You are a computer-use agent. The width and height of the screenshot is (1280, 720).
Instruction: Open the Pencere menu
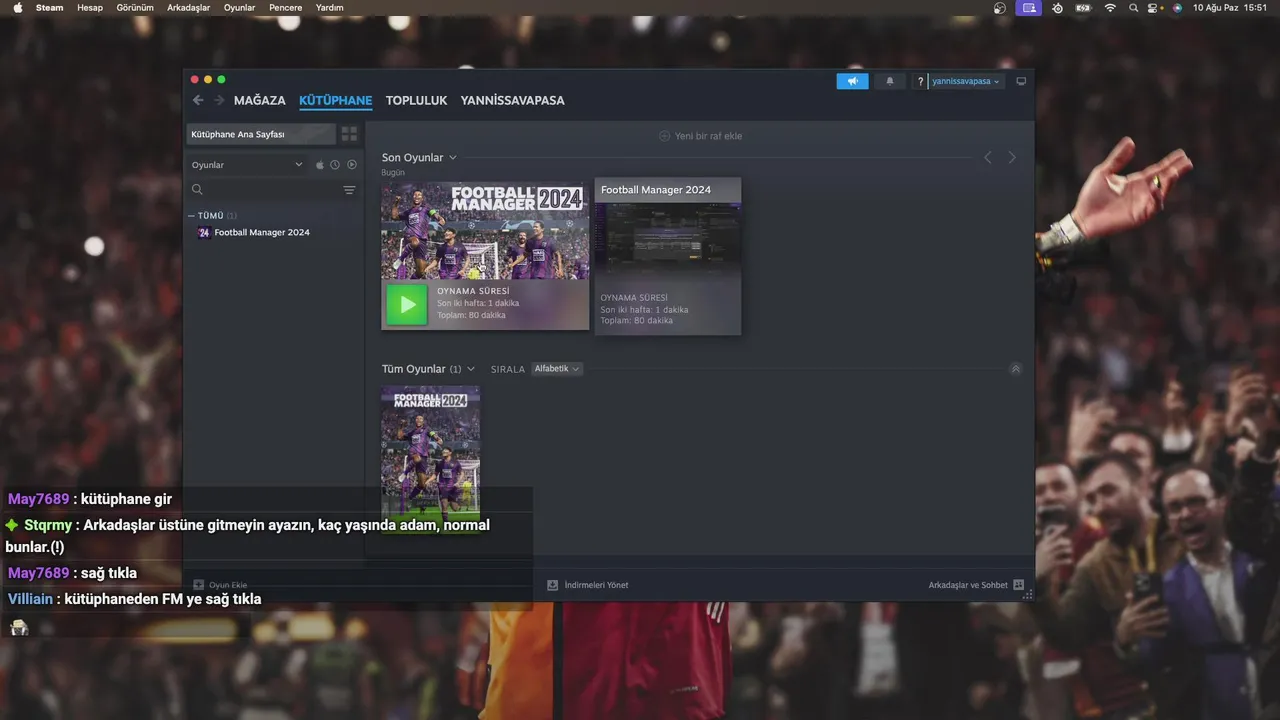point(286,8)
